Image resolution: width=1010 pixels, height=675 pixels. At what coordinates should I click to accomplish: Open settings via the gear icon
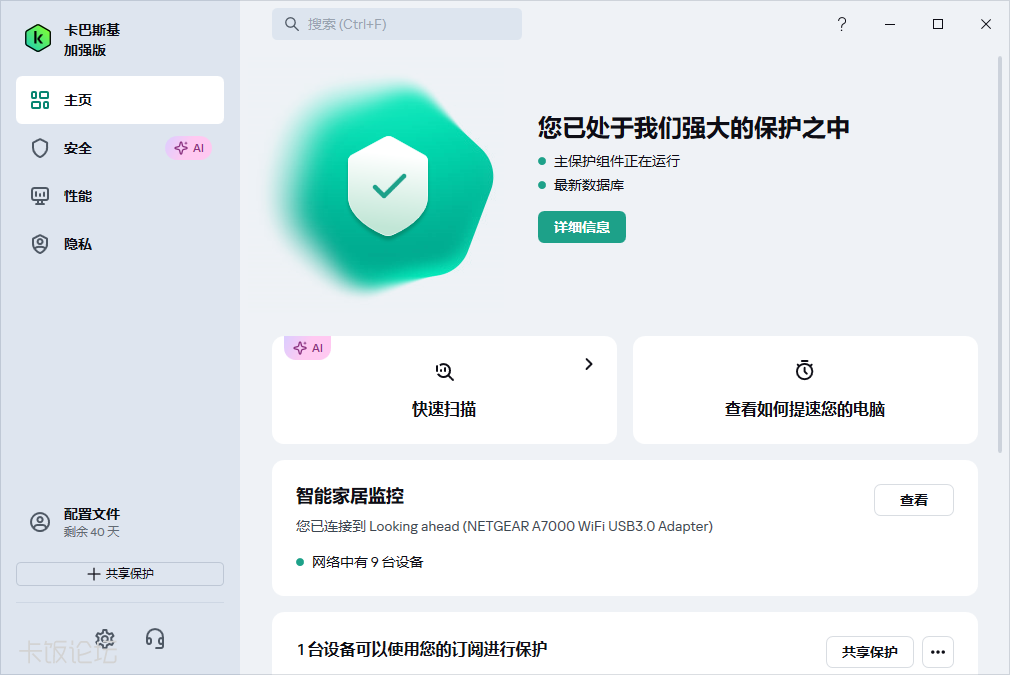click(105, 638)
